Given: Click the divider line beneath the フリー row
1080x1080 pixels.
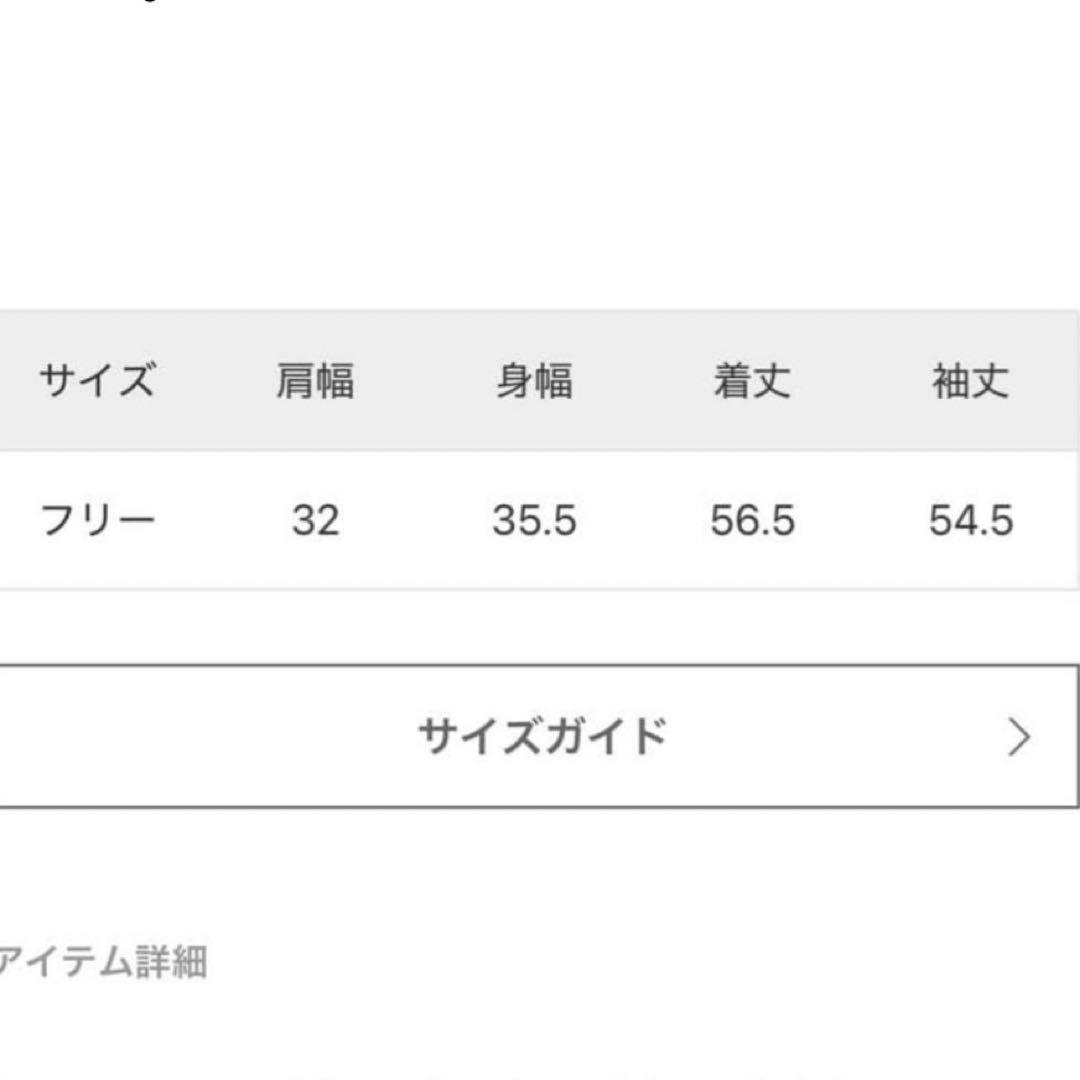Looking at the screenshot, I should click(540, 589).
